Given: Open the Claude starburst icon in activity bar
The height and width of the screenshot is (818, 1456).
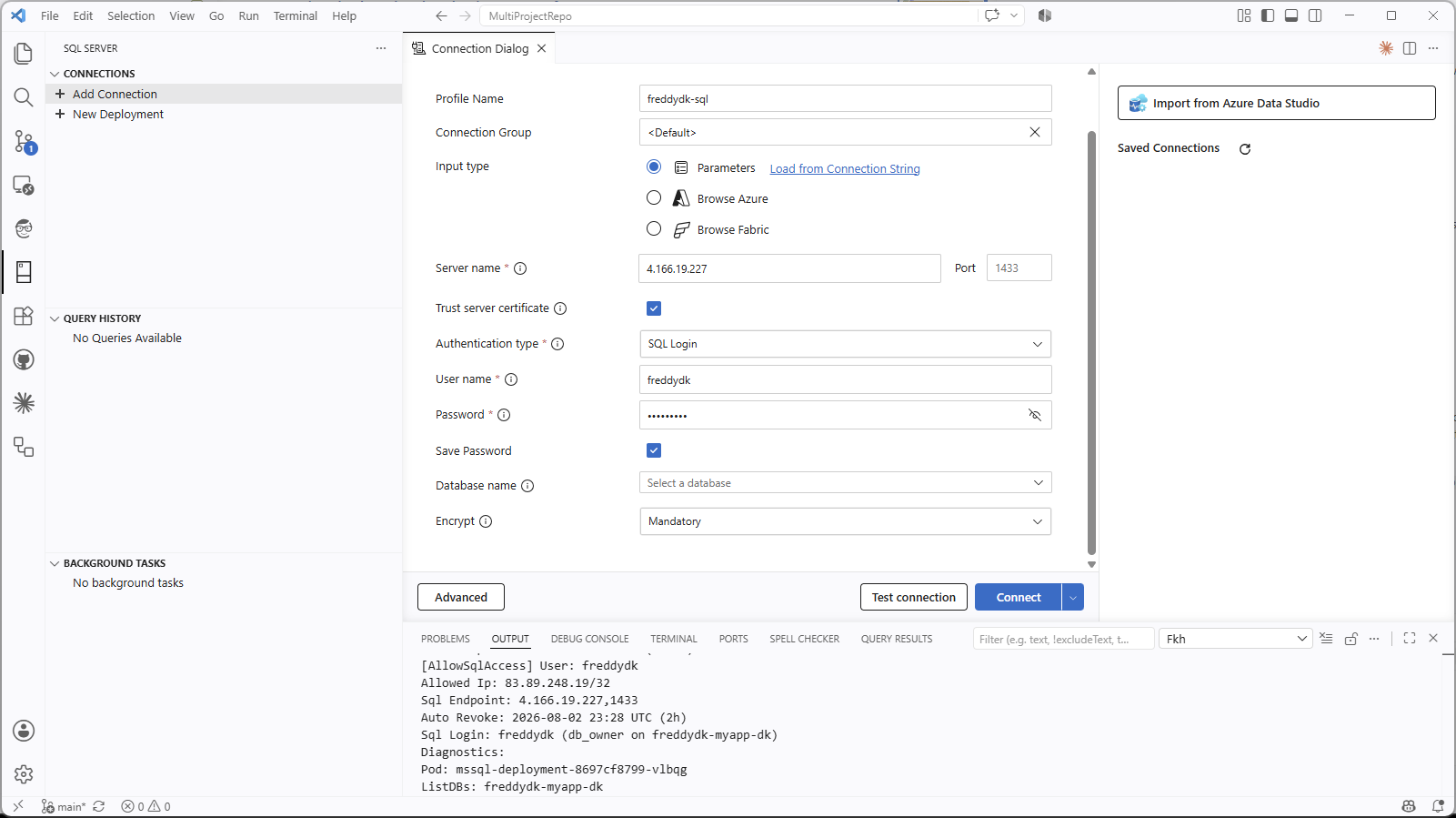Looking at the screenshot, I should pyautogui.click(x=24, y=403).
